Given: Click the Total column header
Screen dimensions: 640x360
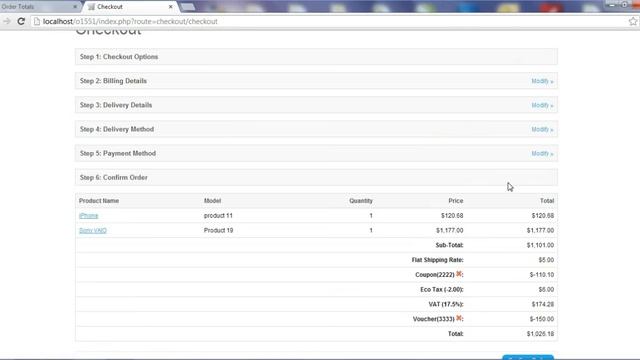Looking at the screenshot, I should (x=547, y=201).
